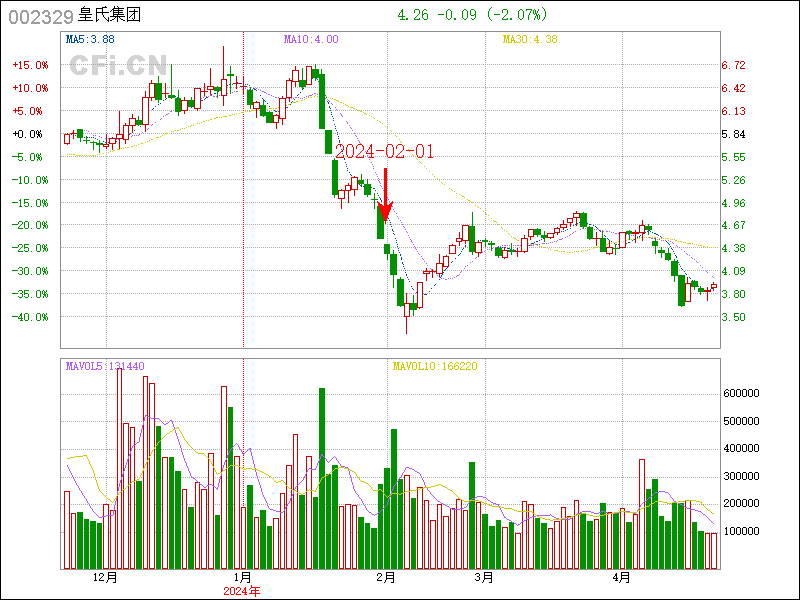Click the 4.38 price axis label
The width and height of the screenshot is (800, 600).
[733, 248]
